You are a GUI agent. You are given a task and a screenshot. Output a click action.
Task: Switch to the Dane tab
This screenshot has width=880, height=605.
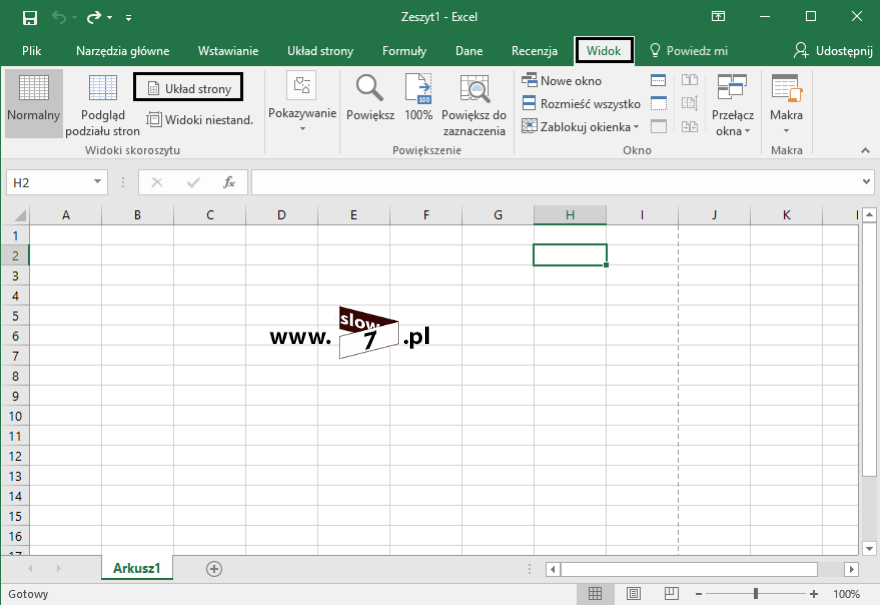click(x=469, y=51)
